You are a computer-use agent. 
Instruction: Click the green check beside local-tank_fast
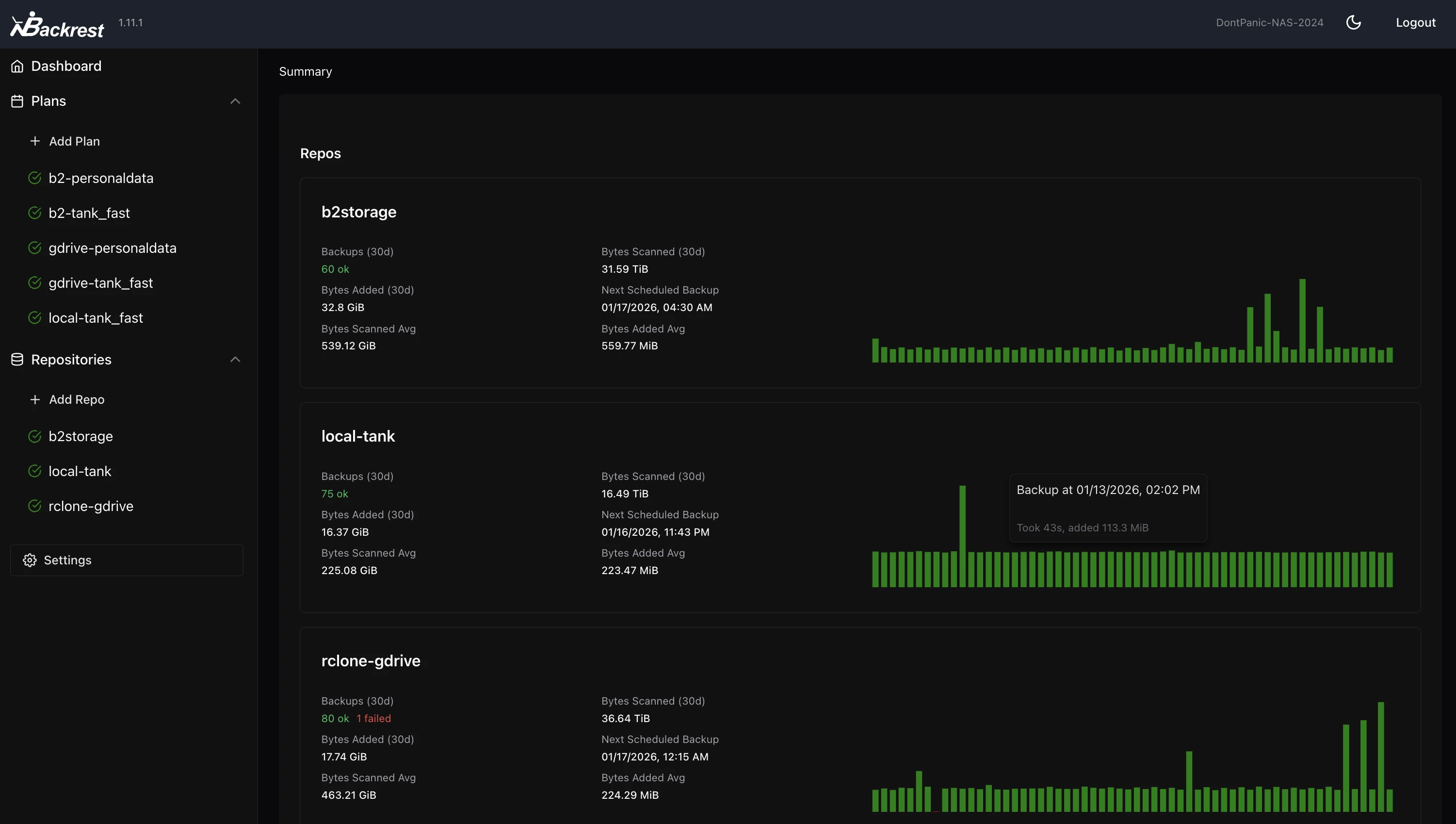[34, 317]
